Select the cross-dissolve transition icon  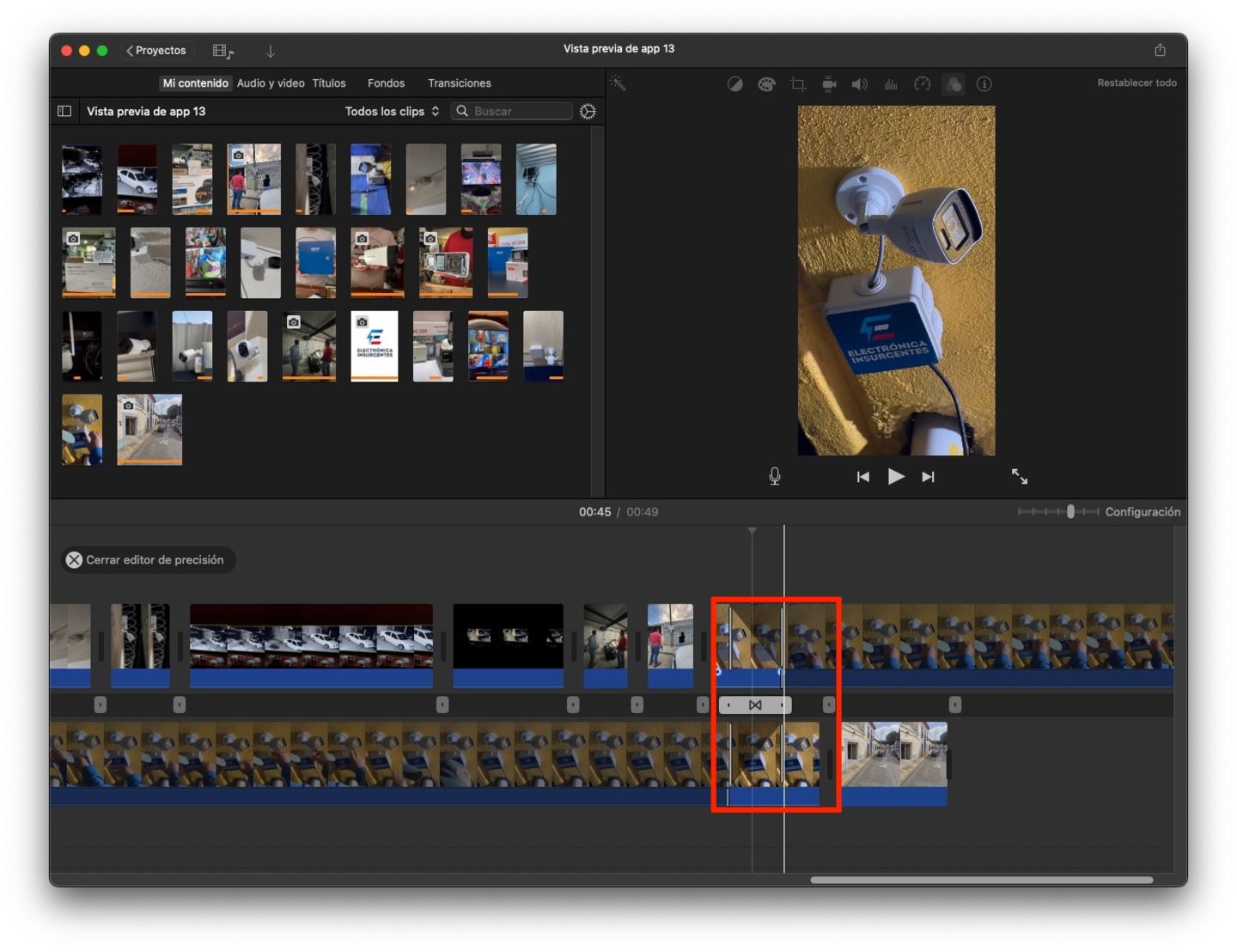click(x=755, y=705)
